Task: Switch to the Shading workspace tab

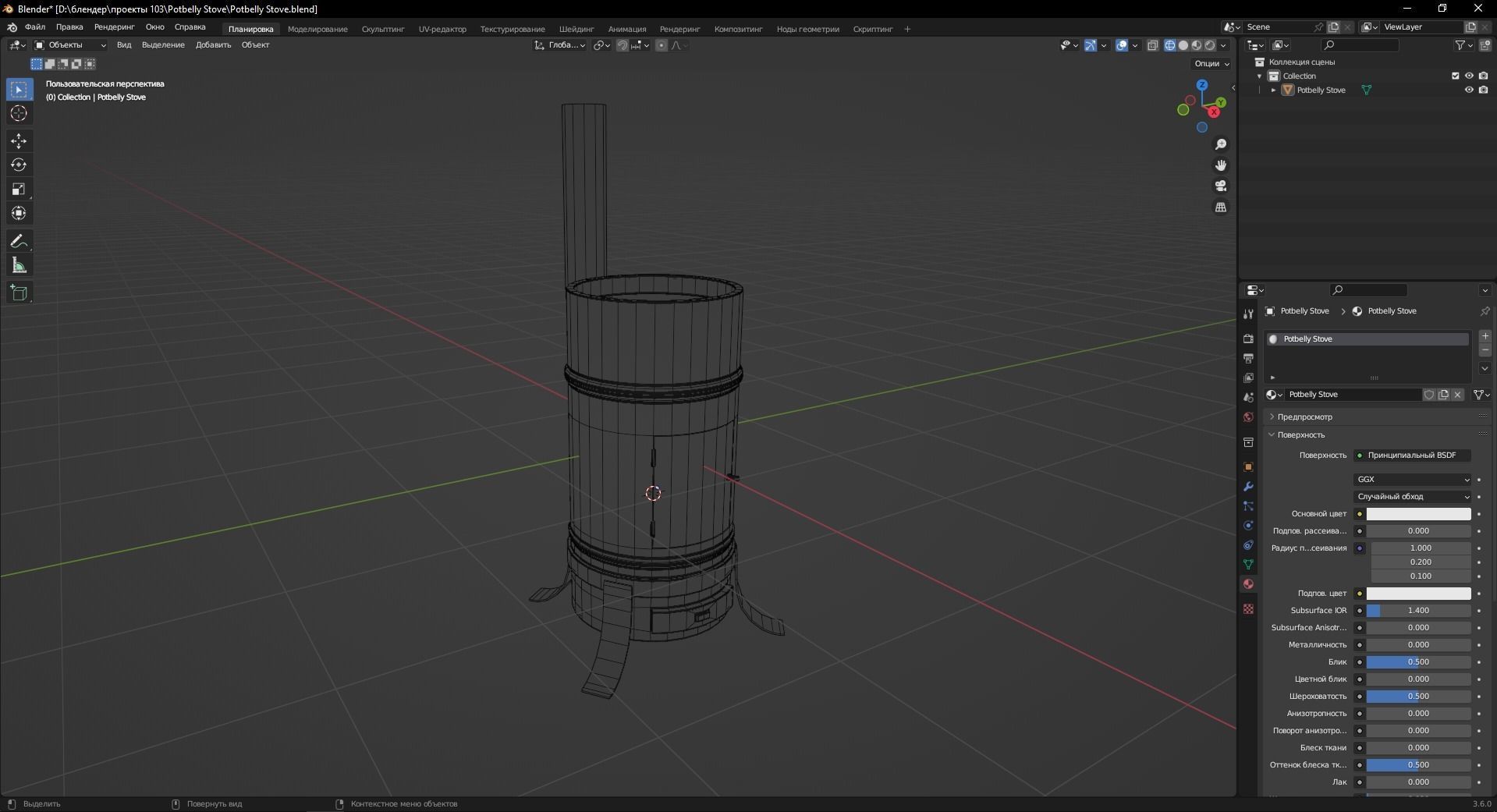Action: click(576, 29)
